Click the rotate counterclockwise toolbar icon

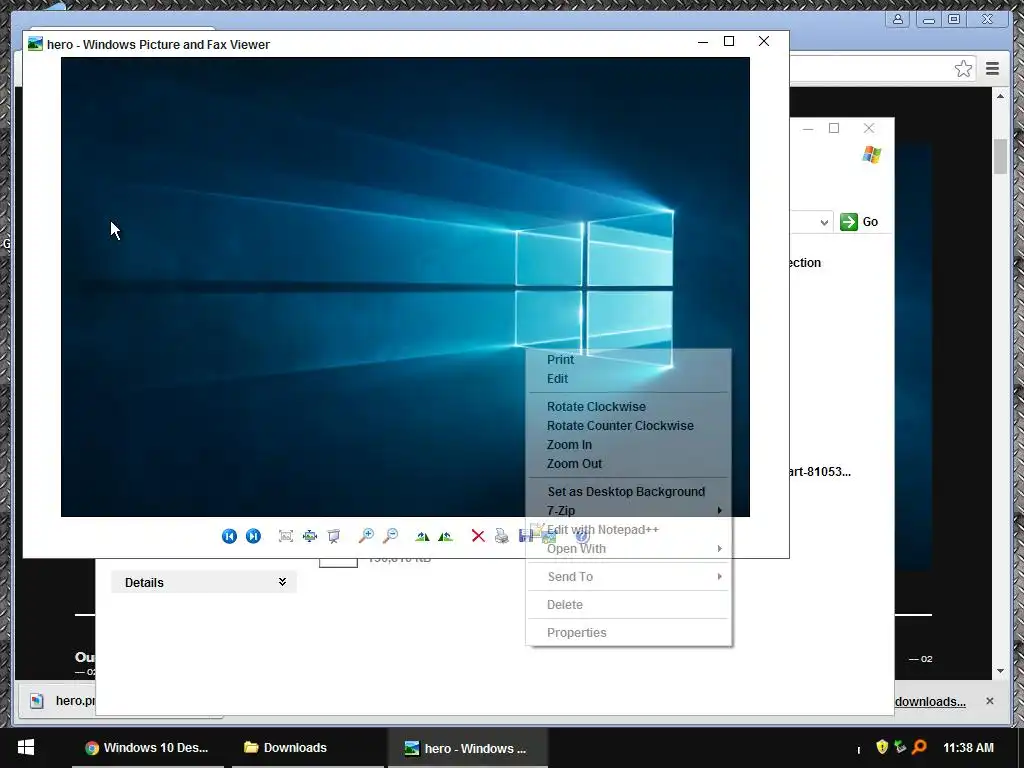click(x=446, y=536)
